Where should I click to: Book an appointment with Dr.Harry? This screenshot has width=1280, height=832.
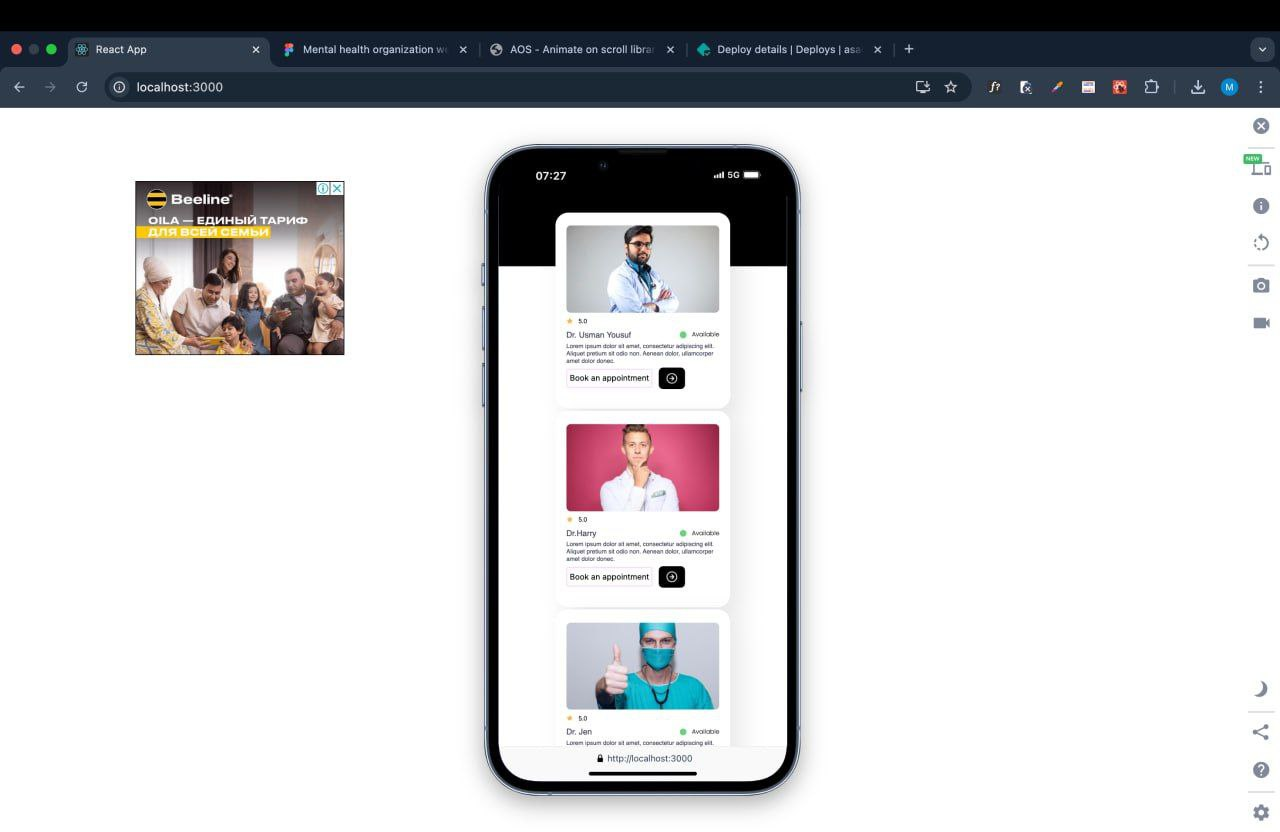point(609,577)
